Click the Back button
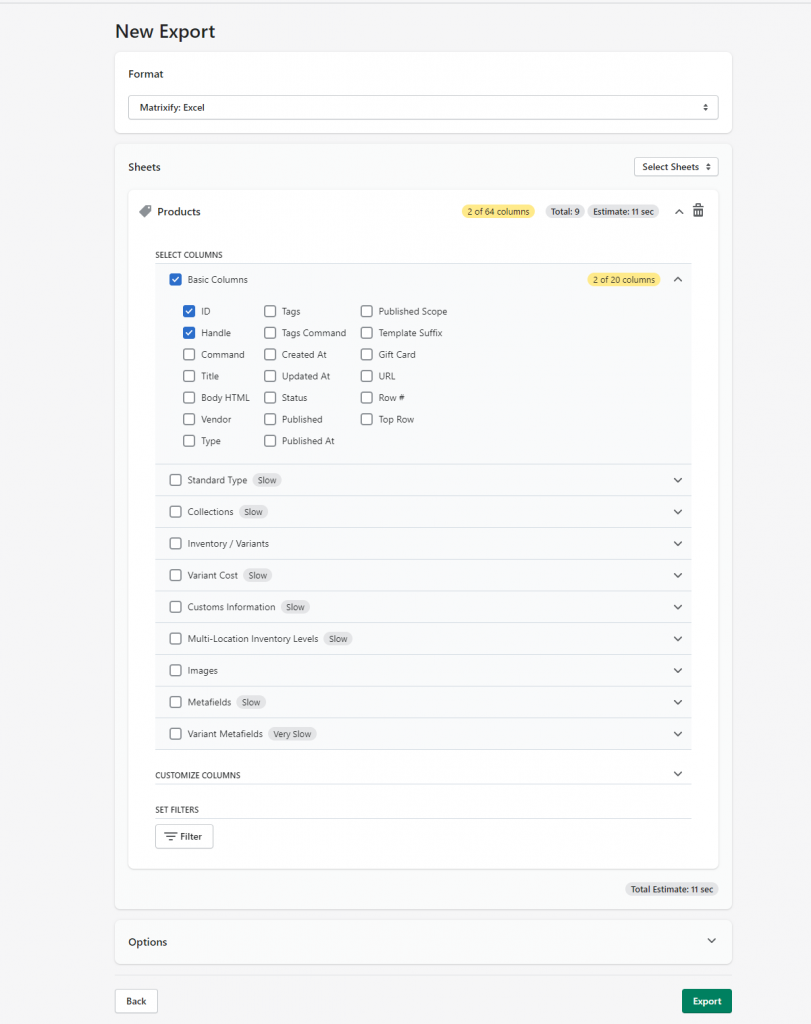 [135, 1000]
